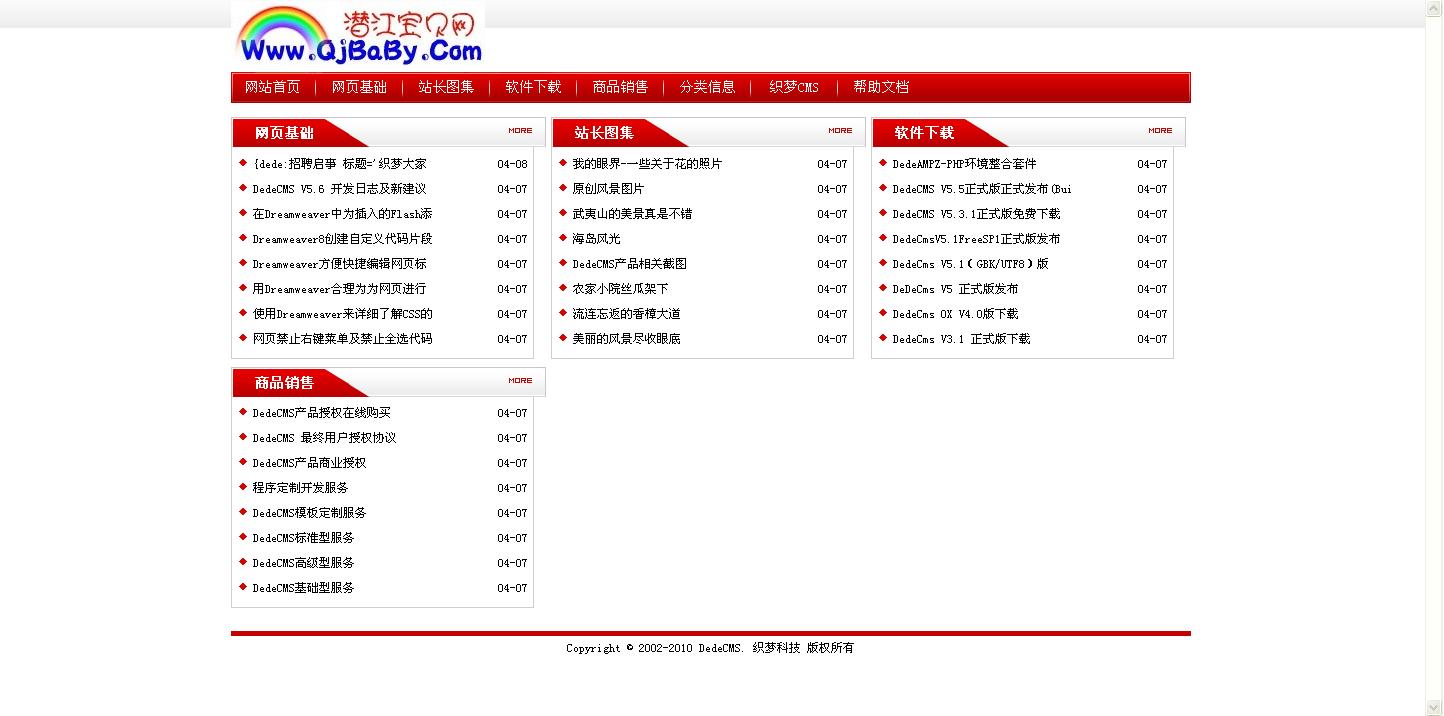Open DedeCms V3.1 正式版下载 link

coord(961,339)
